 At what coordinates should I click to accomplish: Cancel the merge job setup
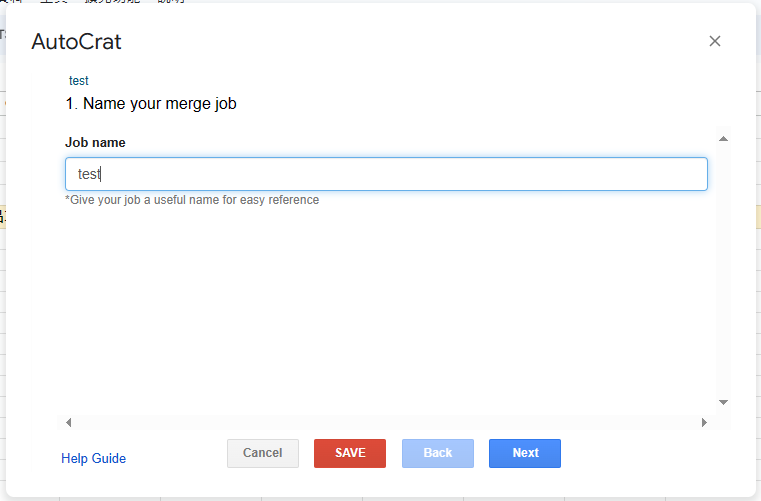click(263, 453)
